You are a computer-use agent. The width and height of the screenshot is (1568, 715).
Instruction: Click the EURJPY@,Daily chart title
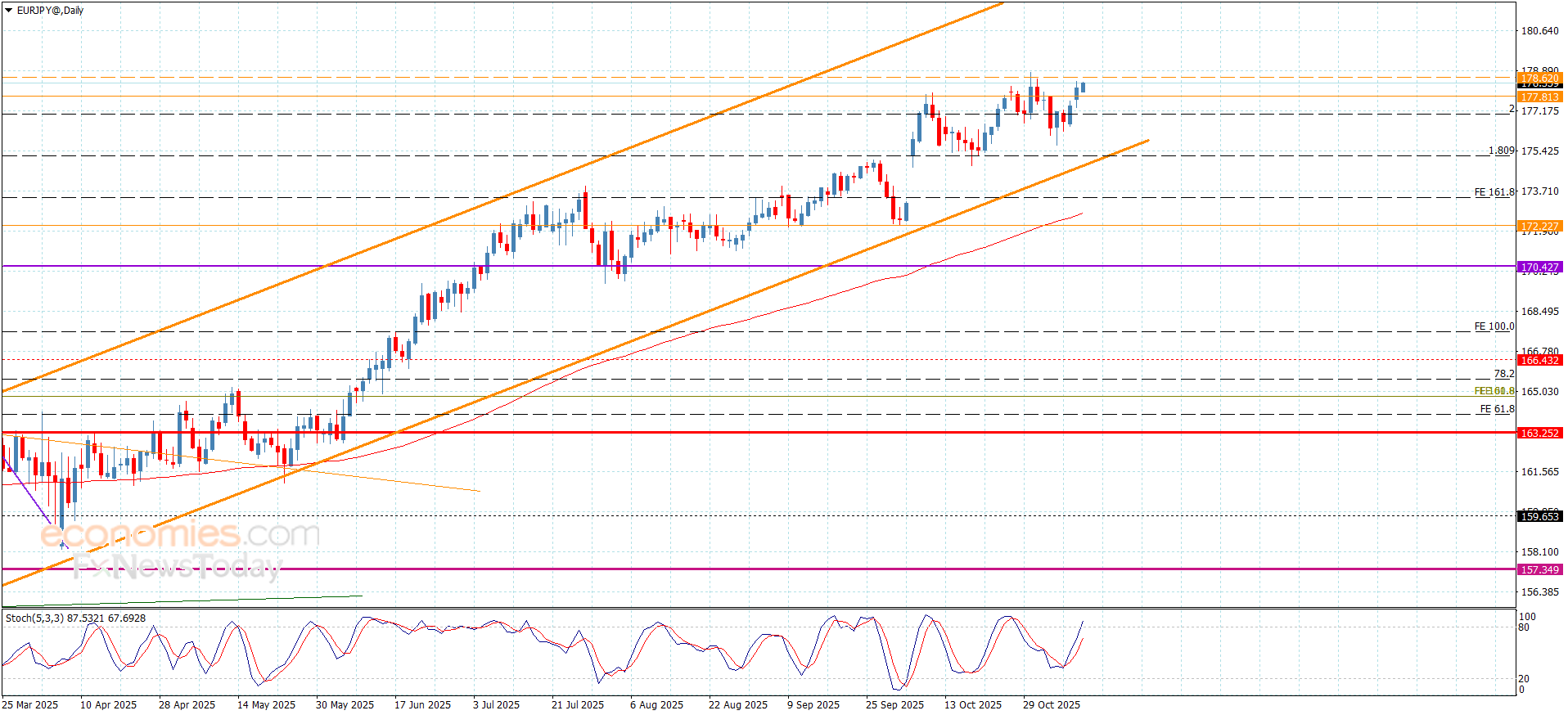coord(50,11)
